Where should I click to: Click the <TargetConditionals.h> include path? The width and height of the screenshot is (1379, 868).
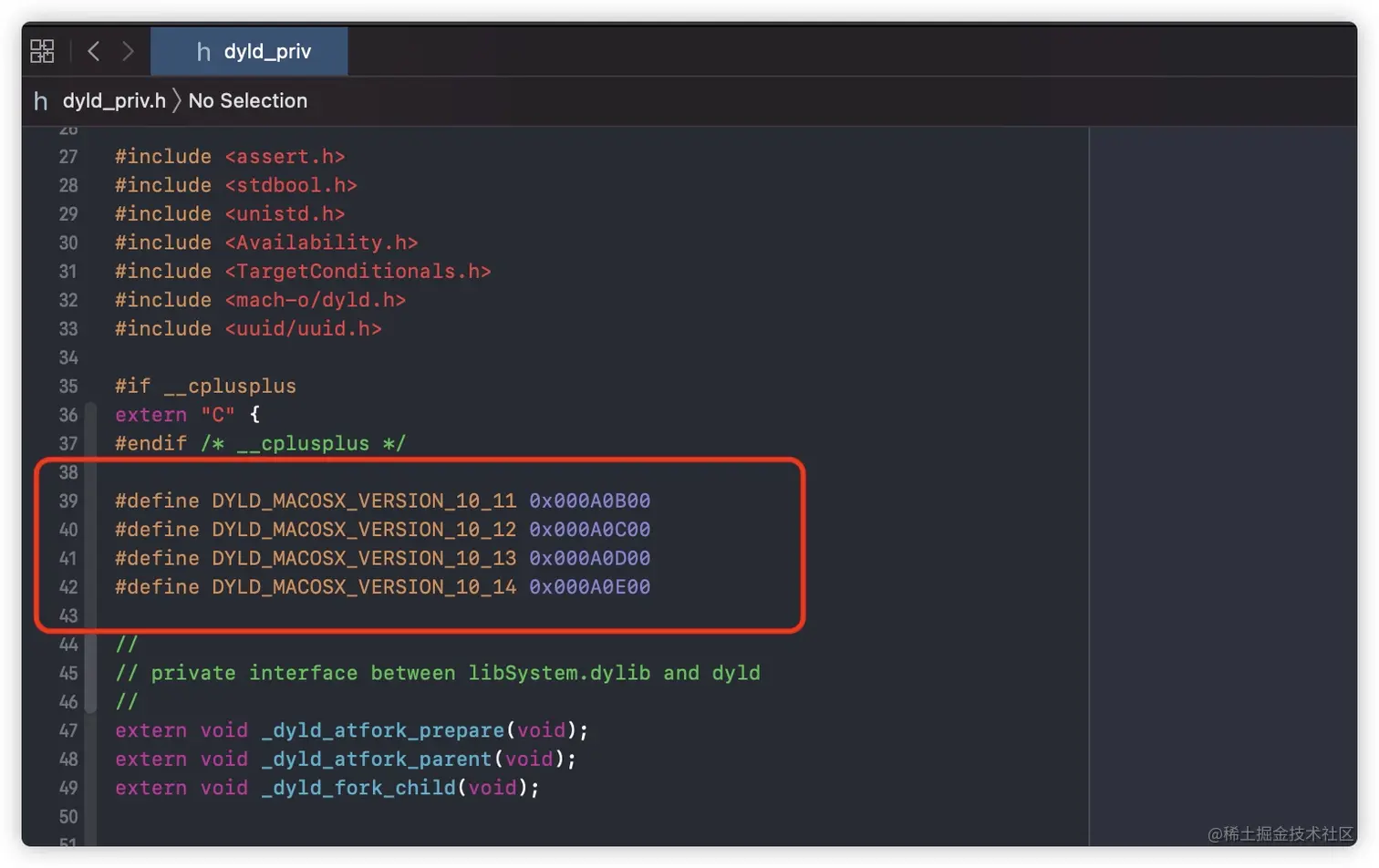[x=358, y=271]
